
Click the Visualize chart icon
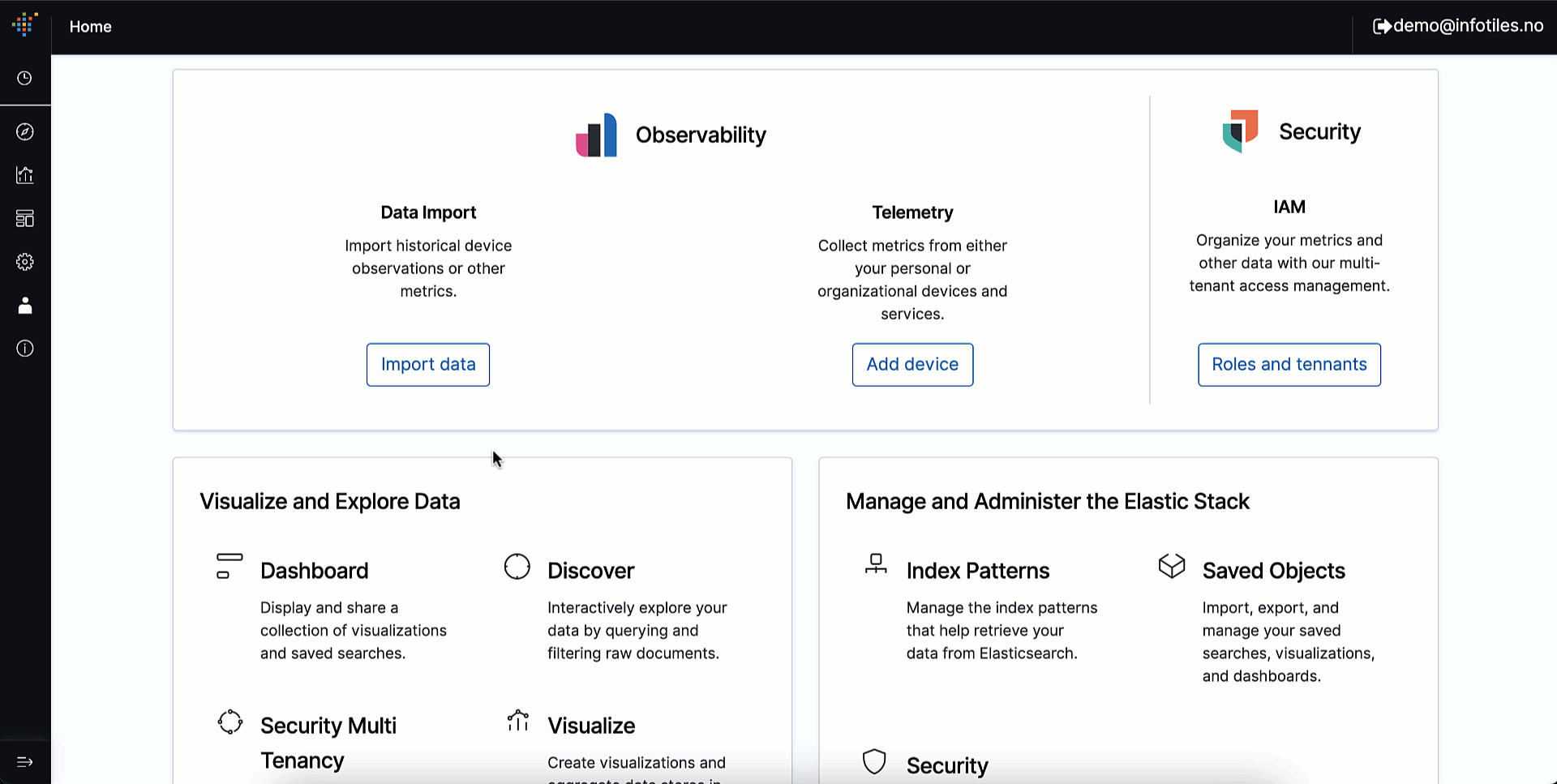pos(517,720)
